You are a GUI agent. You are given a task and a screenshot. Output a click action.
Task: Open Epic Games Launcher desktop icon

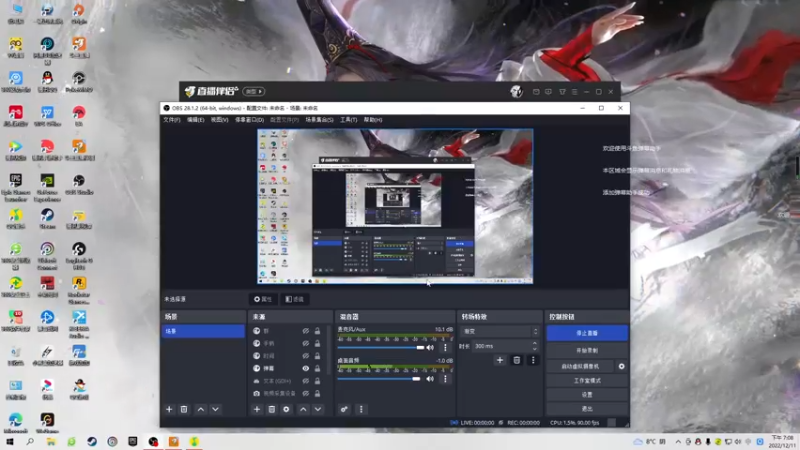click(x=16, y=187)
